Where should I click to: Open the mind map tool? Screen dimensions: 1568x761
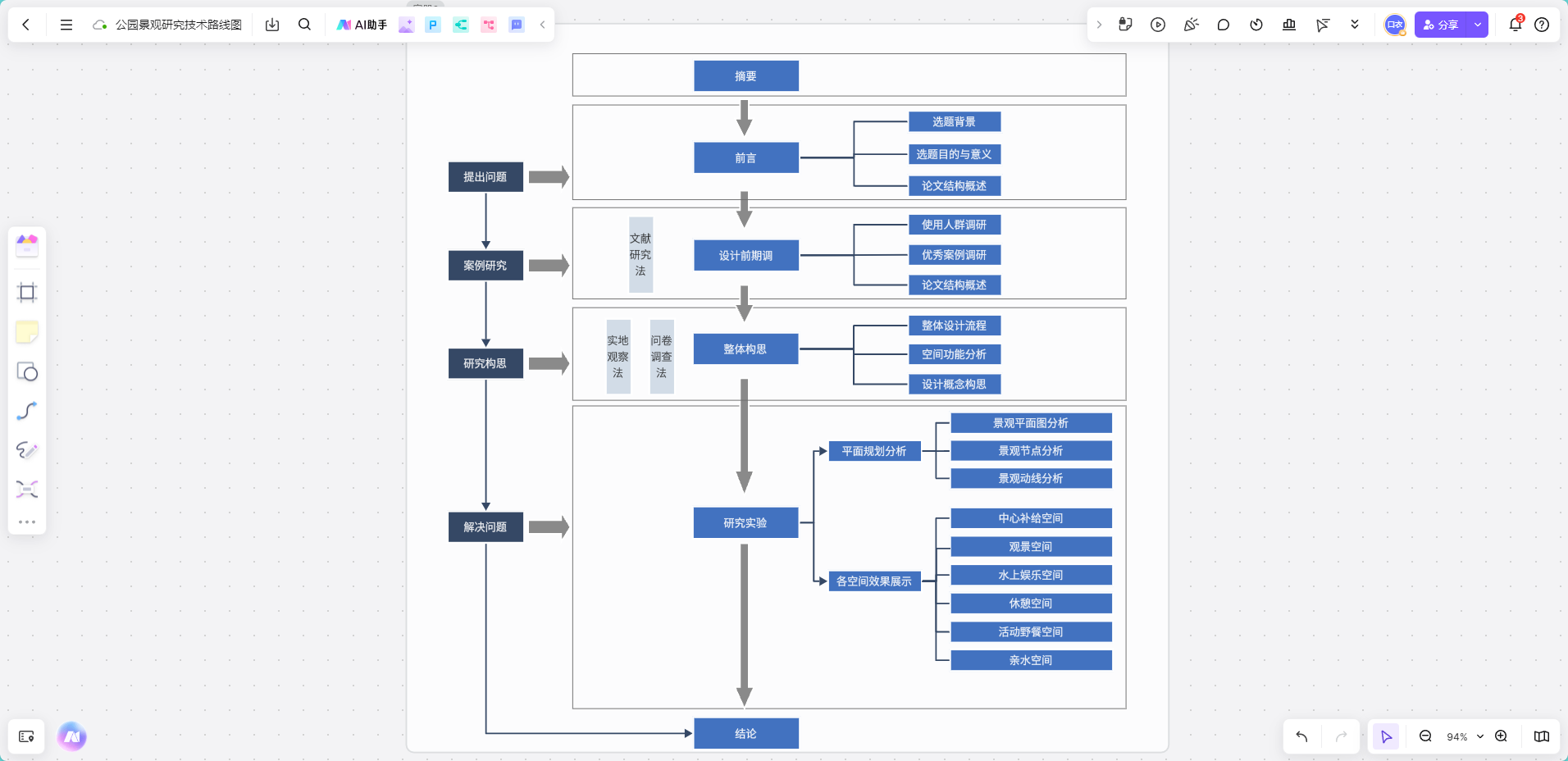pos(27,489)
